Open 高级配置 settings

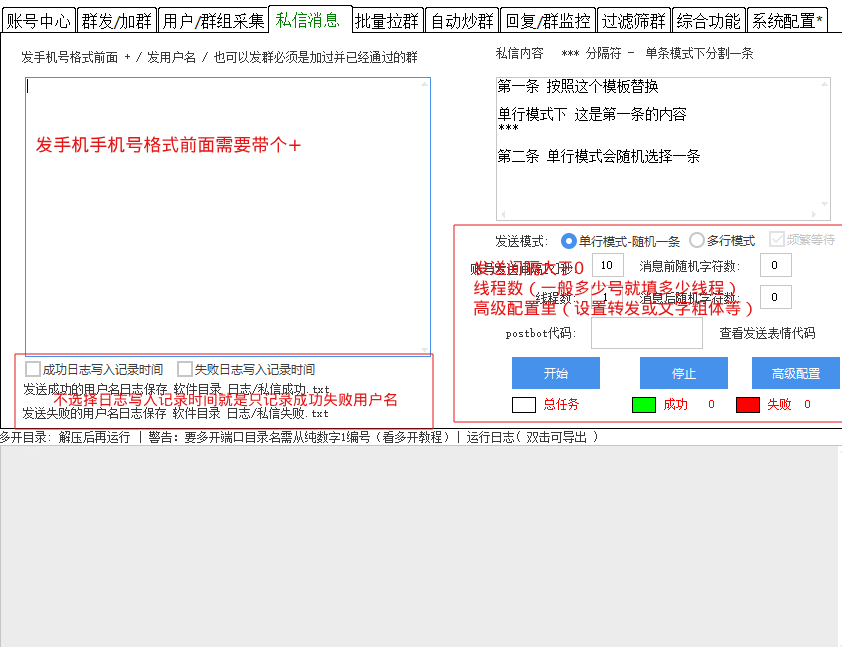[795, 373]
